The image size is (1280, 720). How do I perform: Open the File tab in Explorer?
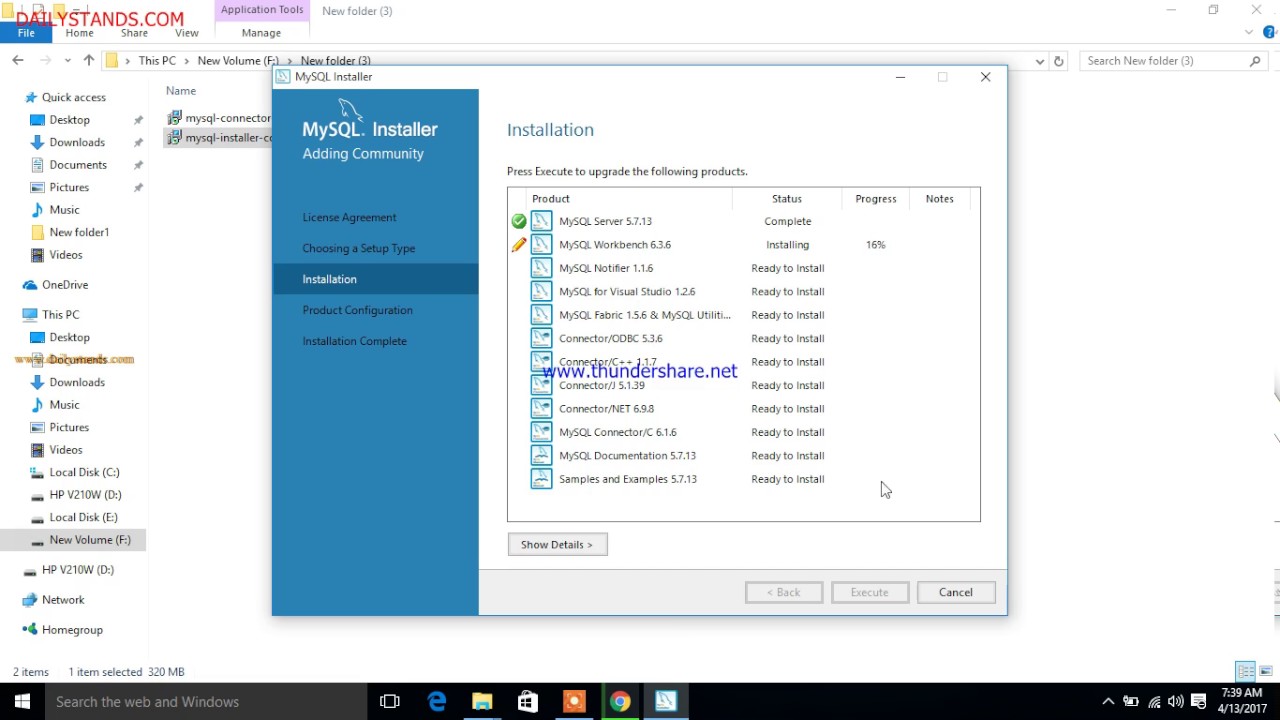click(x=26, y=33)
